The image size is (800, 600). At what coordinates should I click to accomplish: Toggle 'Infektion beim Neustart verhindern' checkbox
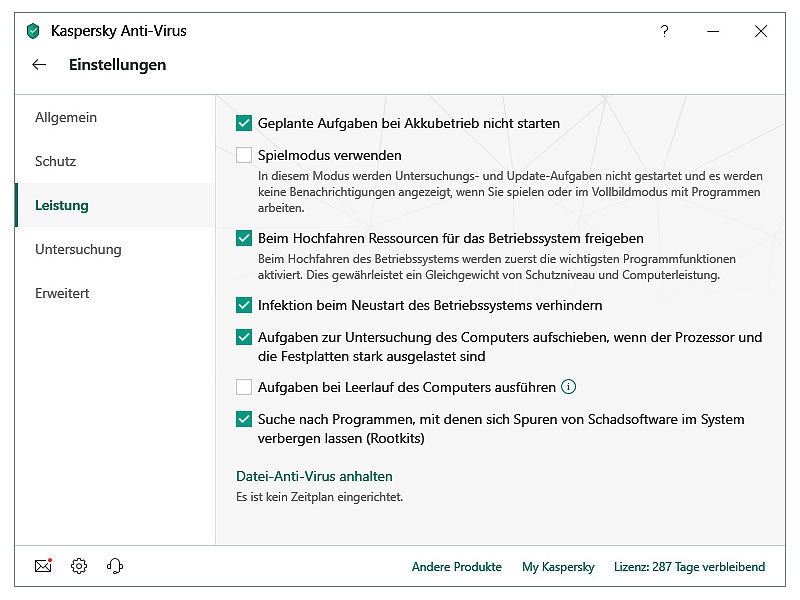click(244, 305)
